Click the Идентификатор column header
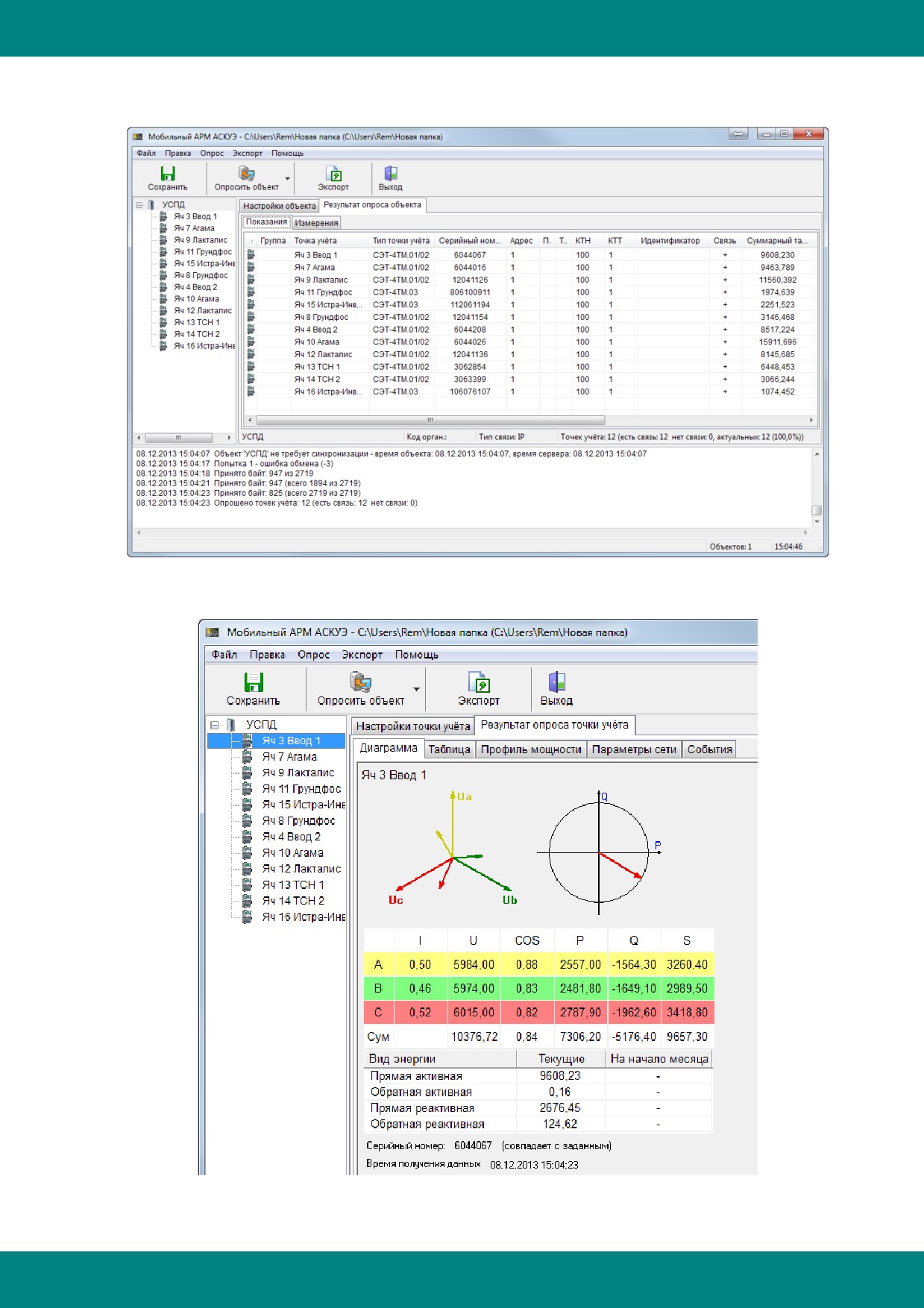This screenshot has width=924, height=1308. pos(671,241)
